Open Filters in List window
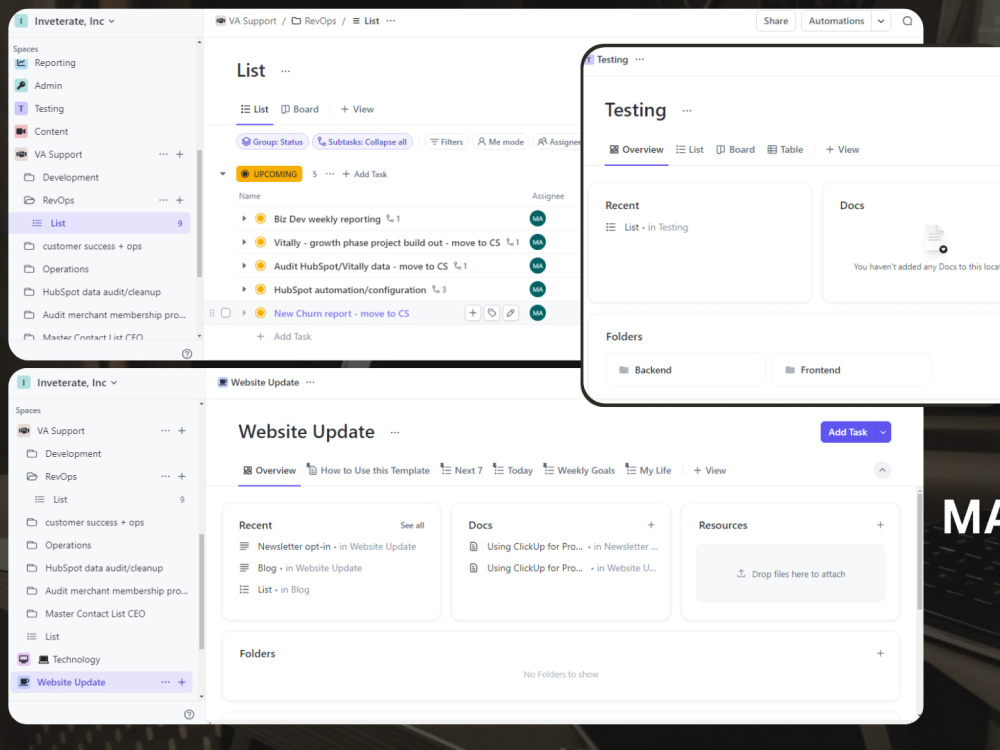The image size is (1000, 750). pyautogui.click(x=446, y=142)
